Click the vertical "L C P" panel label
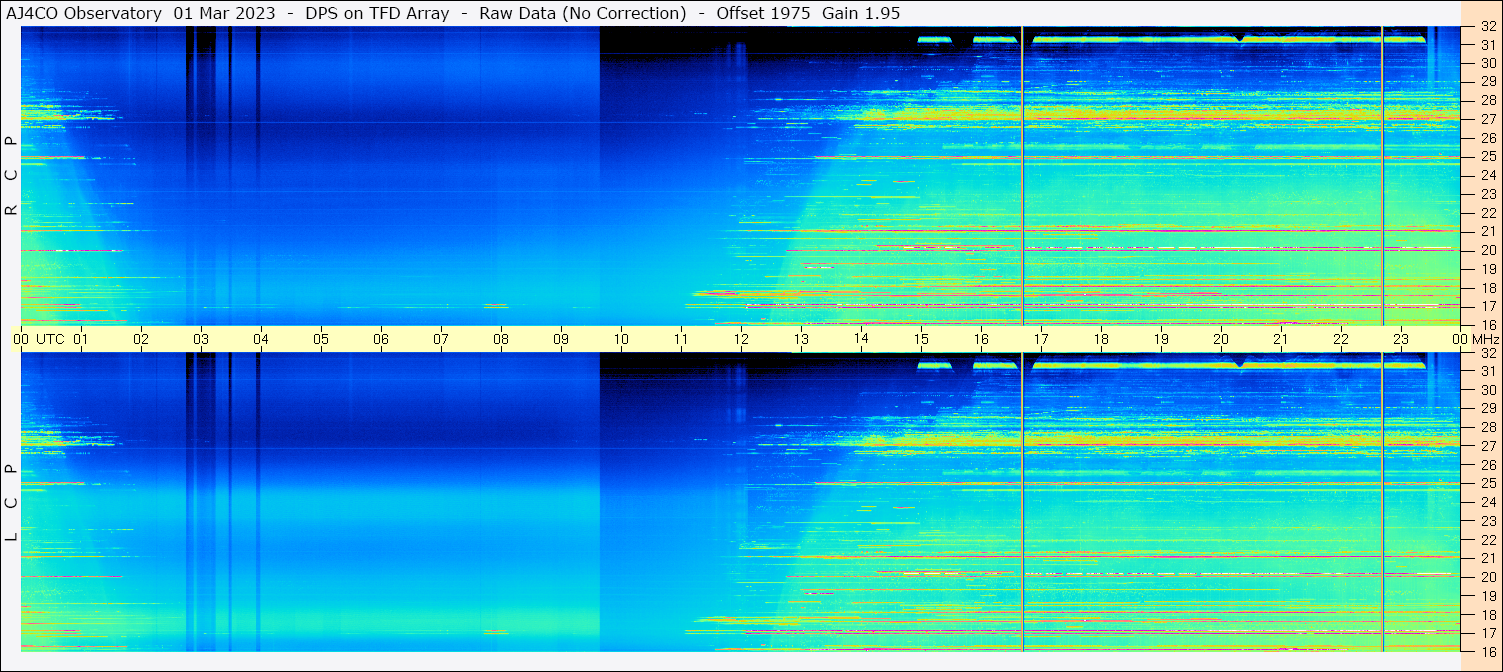1503x672 pixels. 11,502
